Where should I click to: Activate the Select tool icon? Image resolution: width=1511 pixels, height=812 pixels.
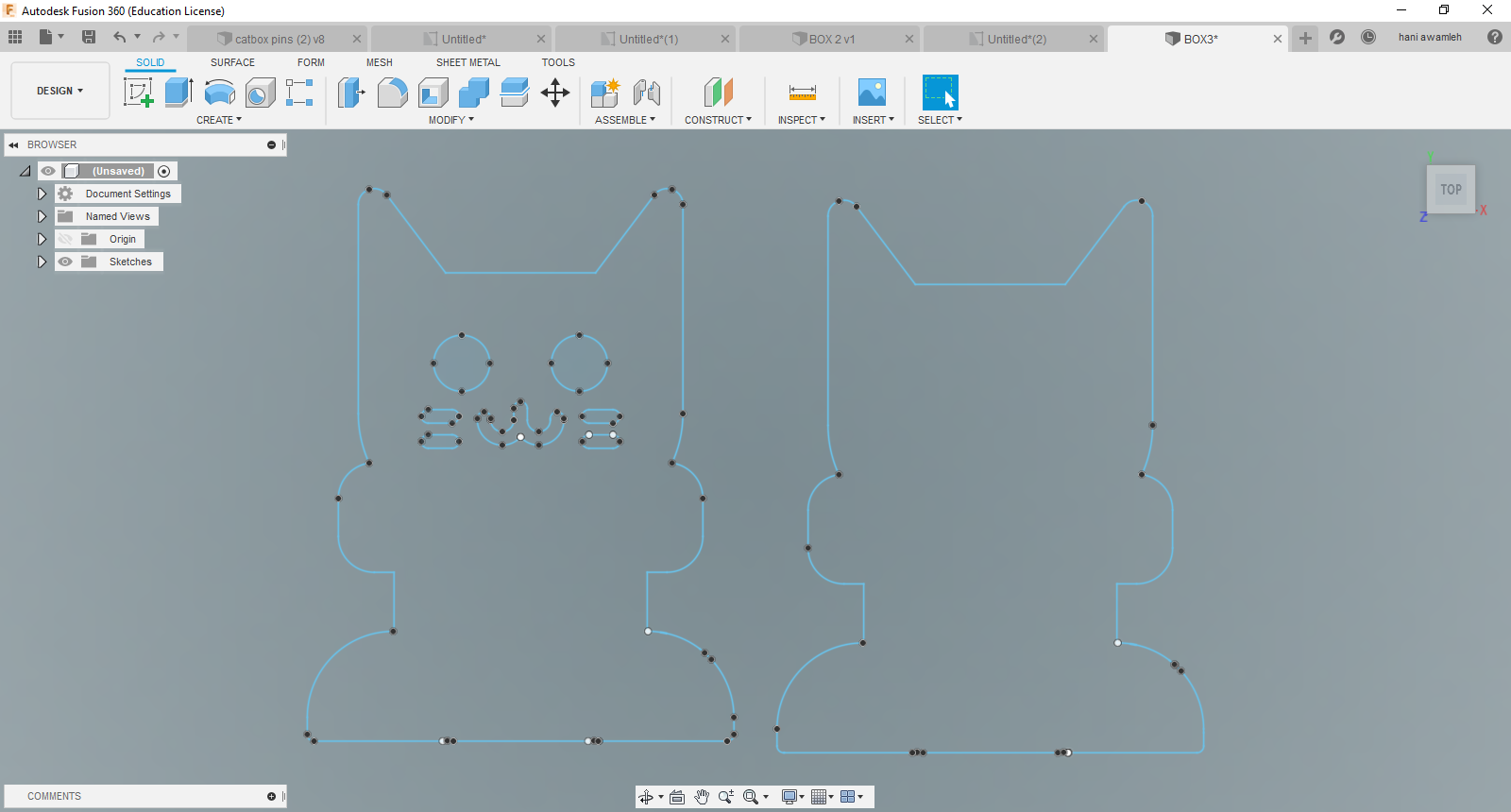click(940, 93)
